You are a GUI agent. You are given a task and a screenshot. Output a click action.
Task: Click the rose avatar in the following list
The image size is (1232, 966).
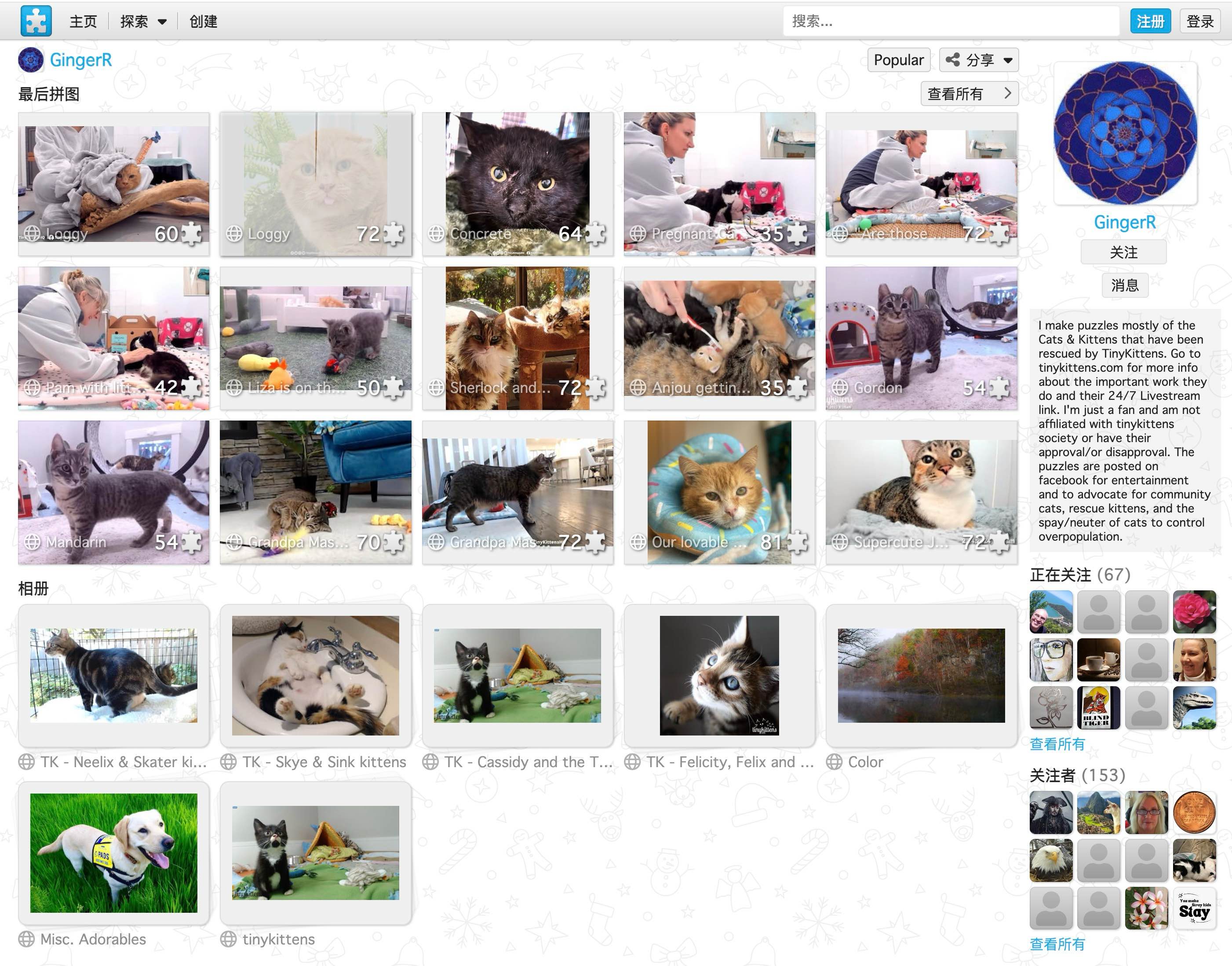coord(1194,611)
